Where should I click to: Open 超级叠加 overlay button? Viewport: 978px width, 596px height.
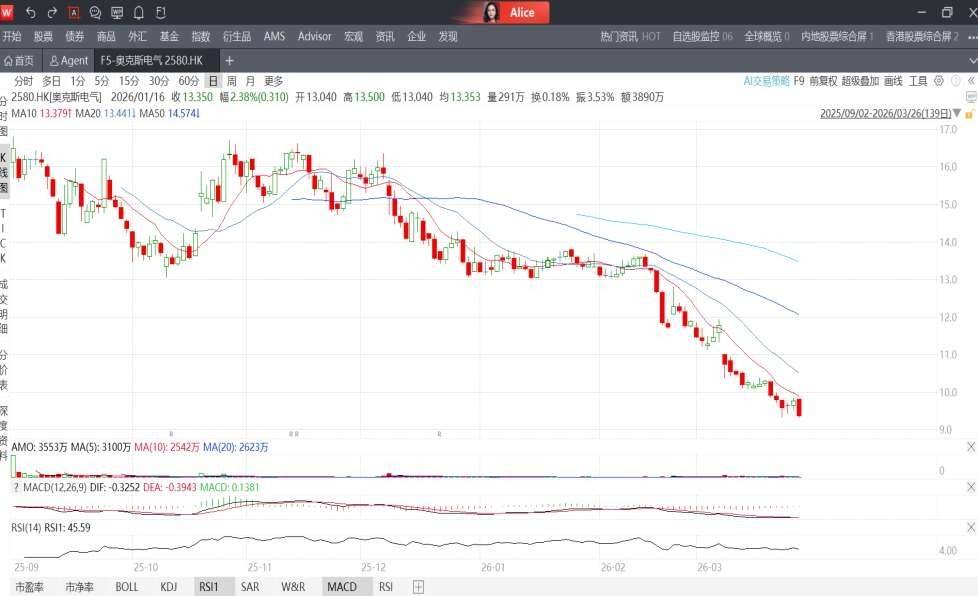[x=860, y=81]
